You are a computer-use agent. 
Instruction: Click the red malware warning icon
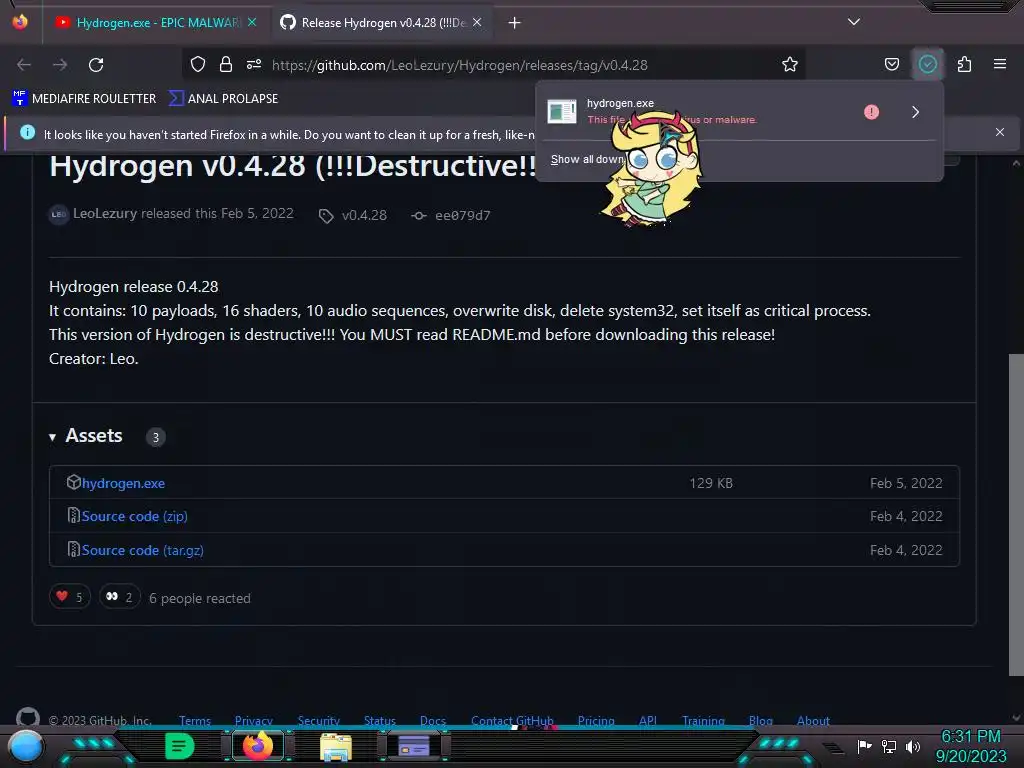tap(871, 112)
